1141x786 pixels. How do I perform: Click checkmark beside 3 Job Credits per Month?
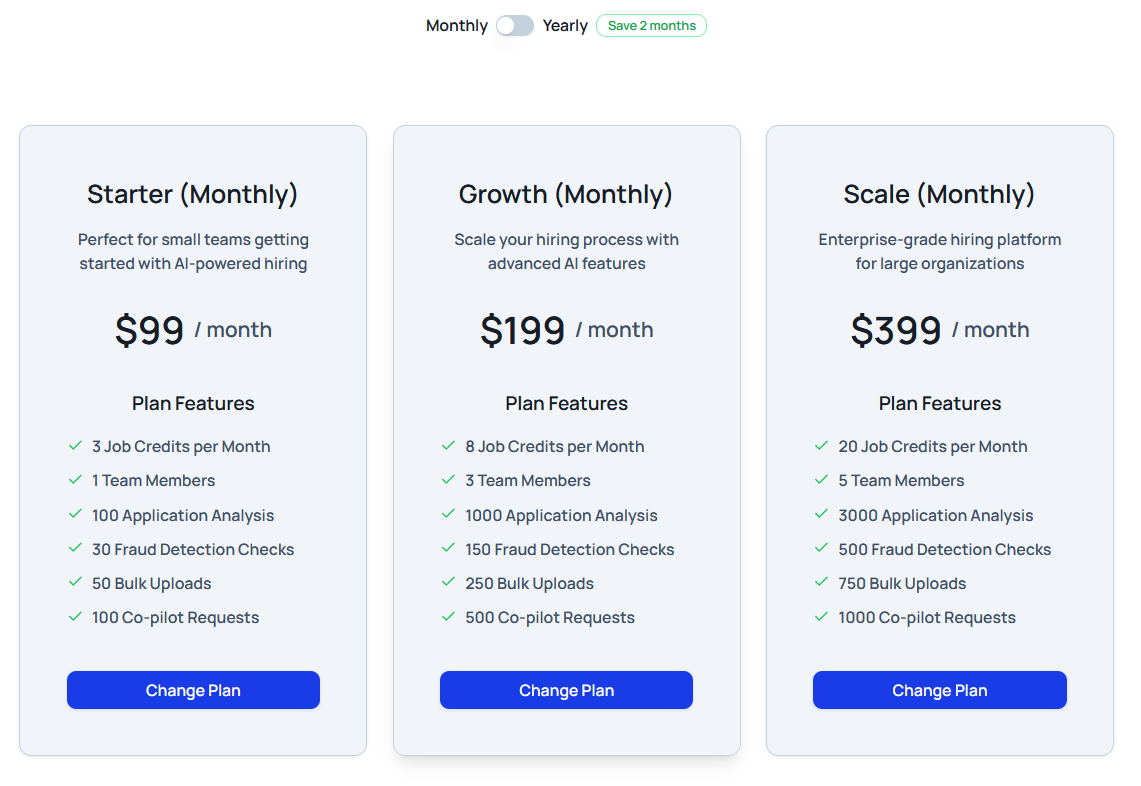click(75, 446)
